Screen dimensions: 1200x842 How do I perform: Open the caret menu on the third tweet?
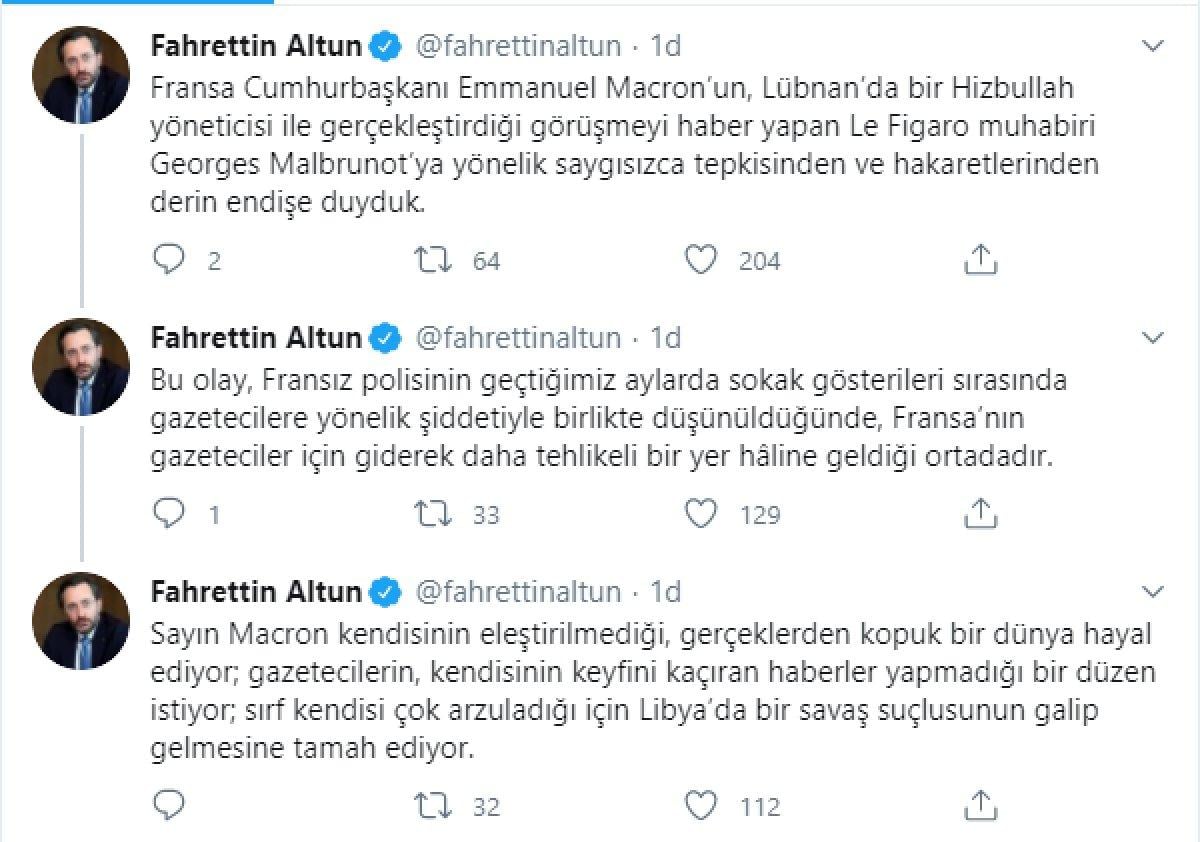[x=1155, y=591]
